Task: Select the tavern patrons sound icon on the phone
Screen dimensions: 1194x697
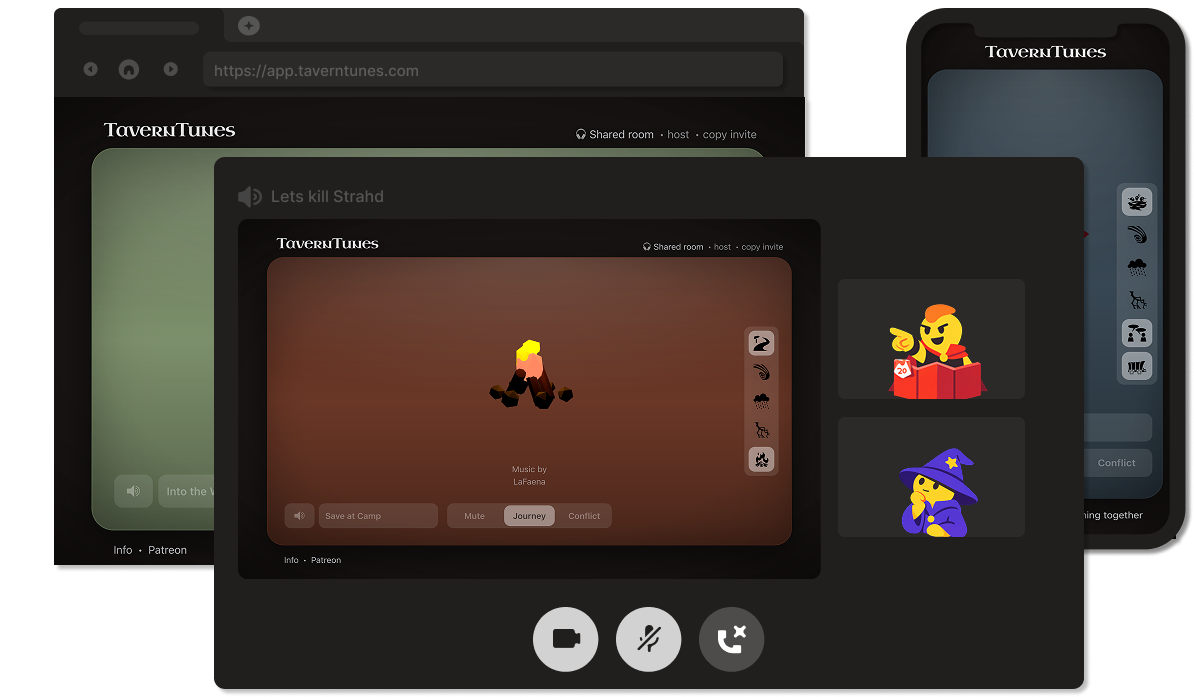Action: click(1137, 333)
